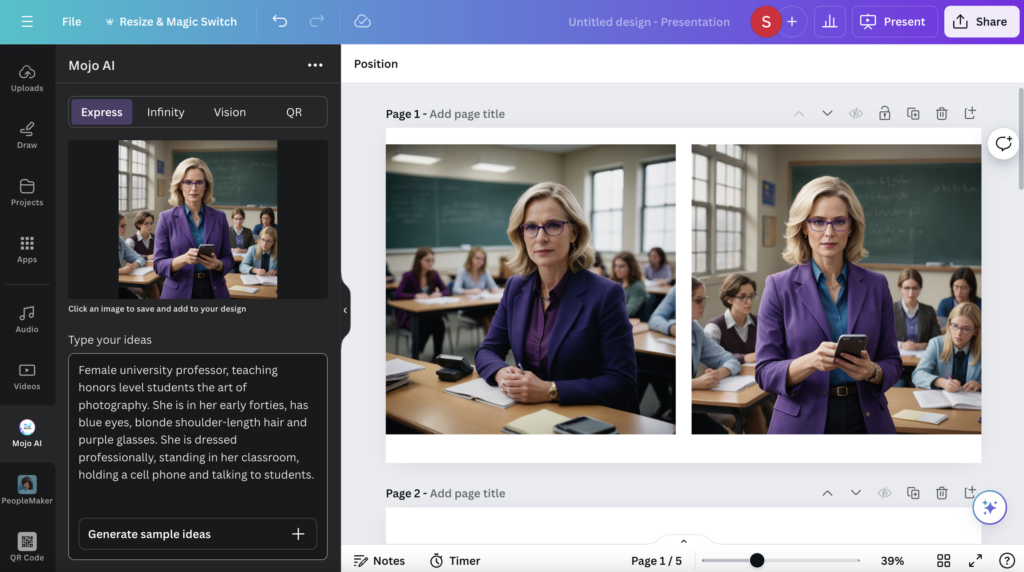Viewport: 1024px width, 572px height.
Task: Check cloud save status icon
Action: pos(362,22)
